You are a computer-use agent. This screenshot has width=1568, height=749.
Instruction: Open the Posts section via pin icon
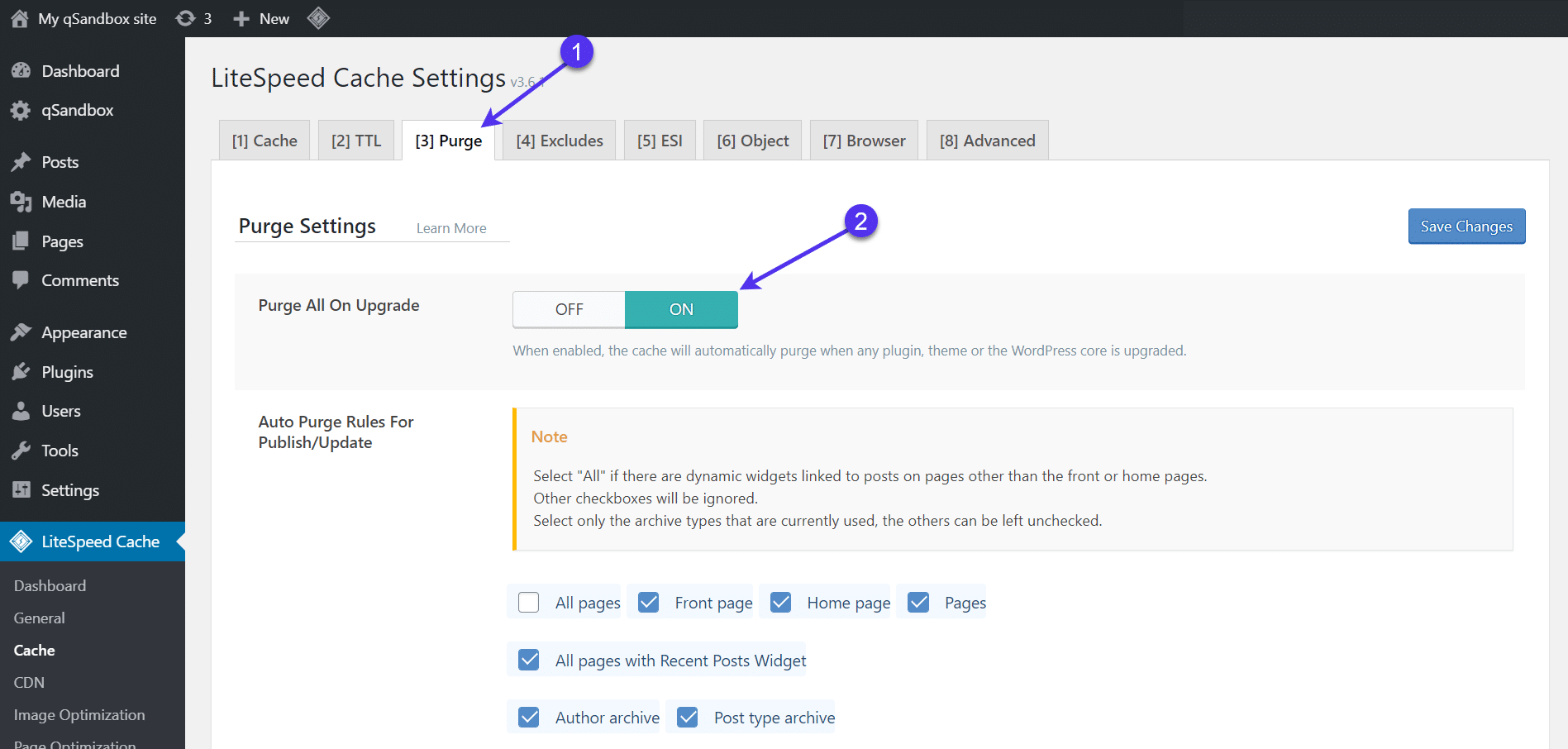[22, 162]
